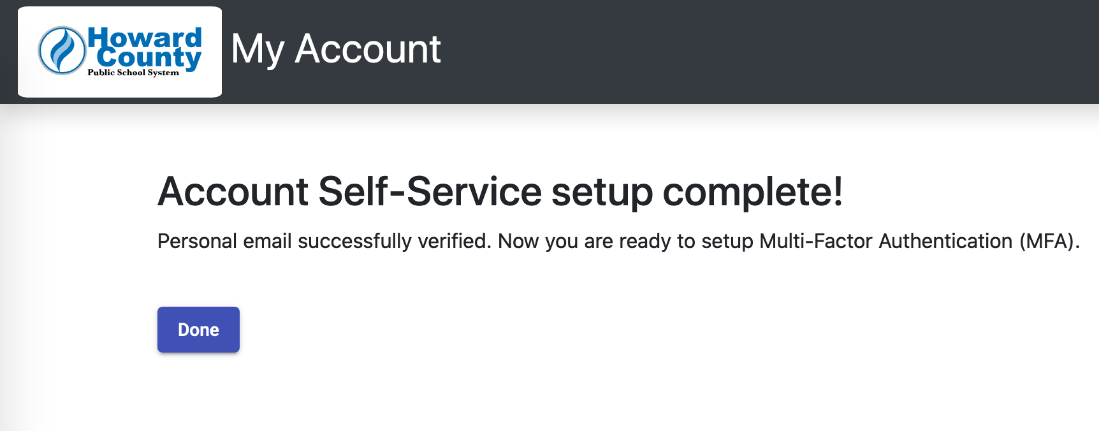Open the Howard County school system logo

tap(120, 52)
